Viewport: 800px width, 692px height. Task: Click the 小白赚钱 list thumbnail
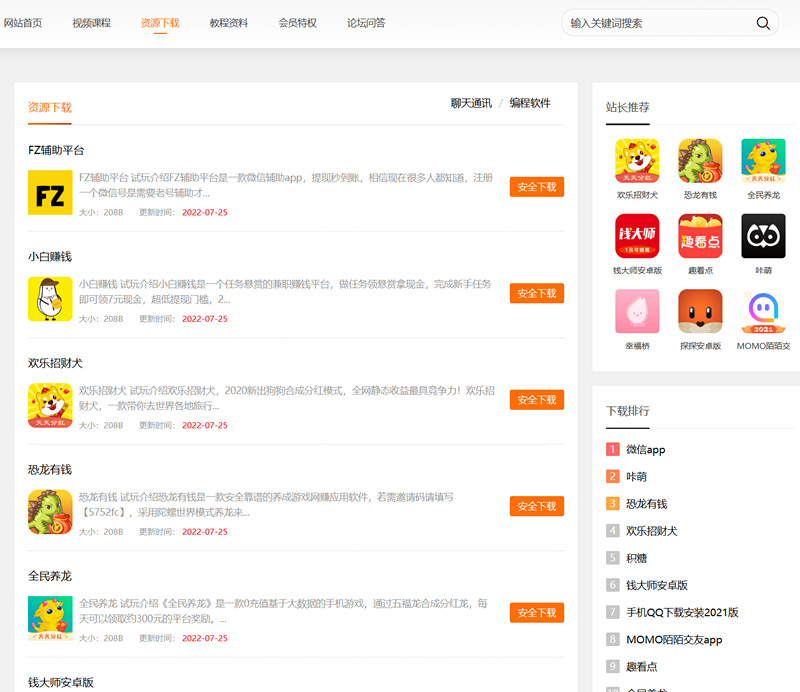pyautogui.click(x=50, y=294)
